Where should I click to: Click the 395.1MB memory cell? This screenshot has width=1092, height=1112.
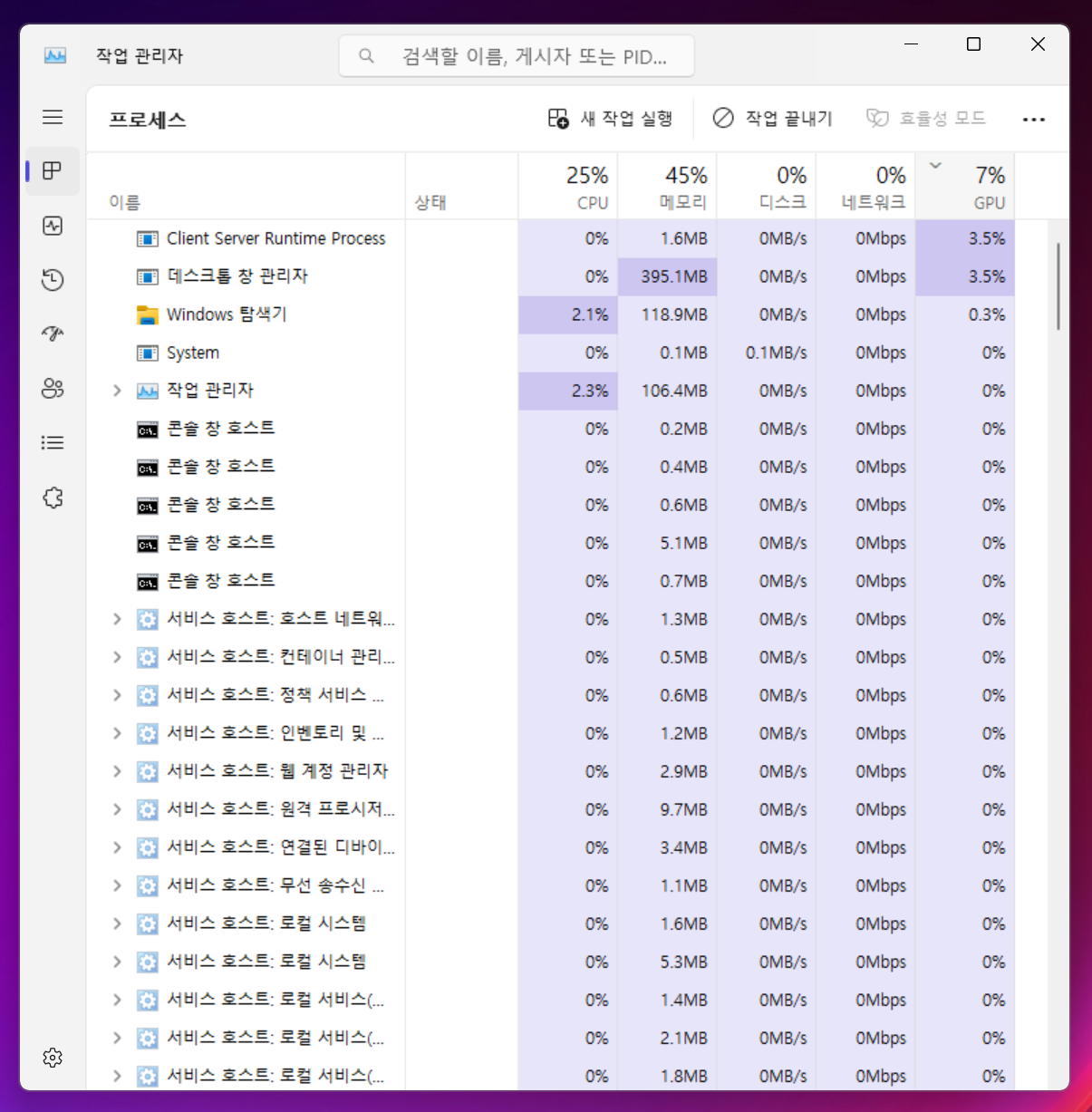click(x=667, y=276)
